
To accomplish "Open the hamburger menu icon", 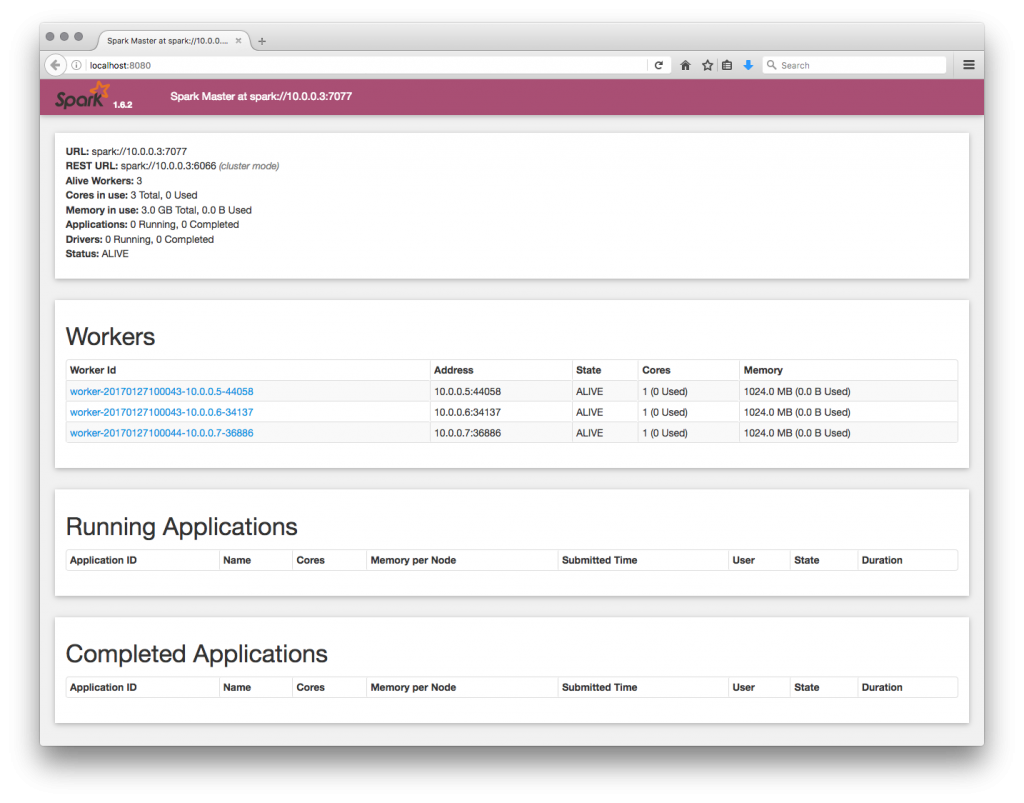I will (x=969, y=65).
